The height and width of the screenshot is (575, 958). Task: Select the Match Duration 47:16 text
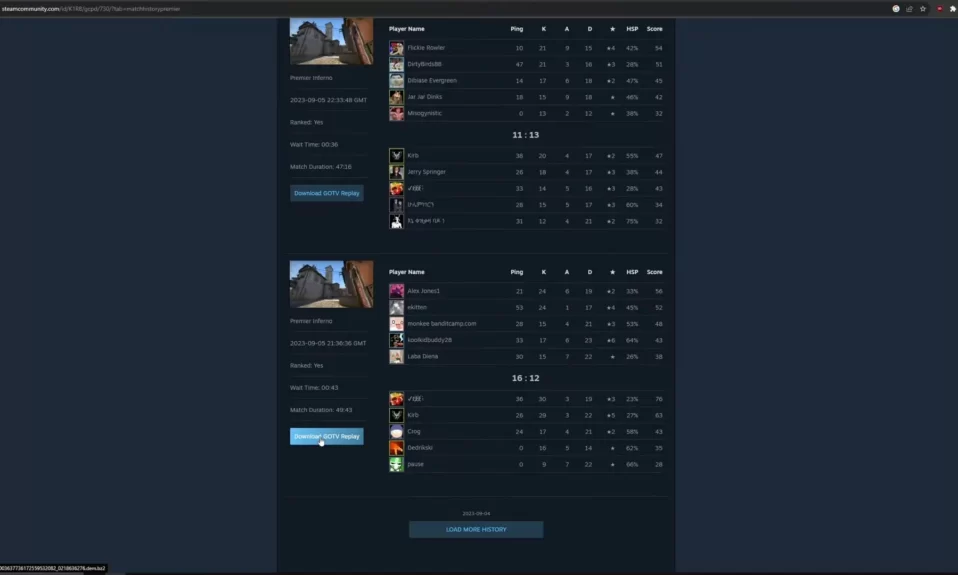pos(321,167)
